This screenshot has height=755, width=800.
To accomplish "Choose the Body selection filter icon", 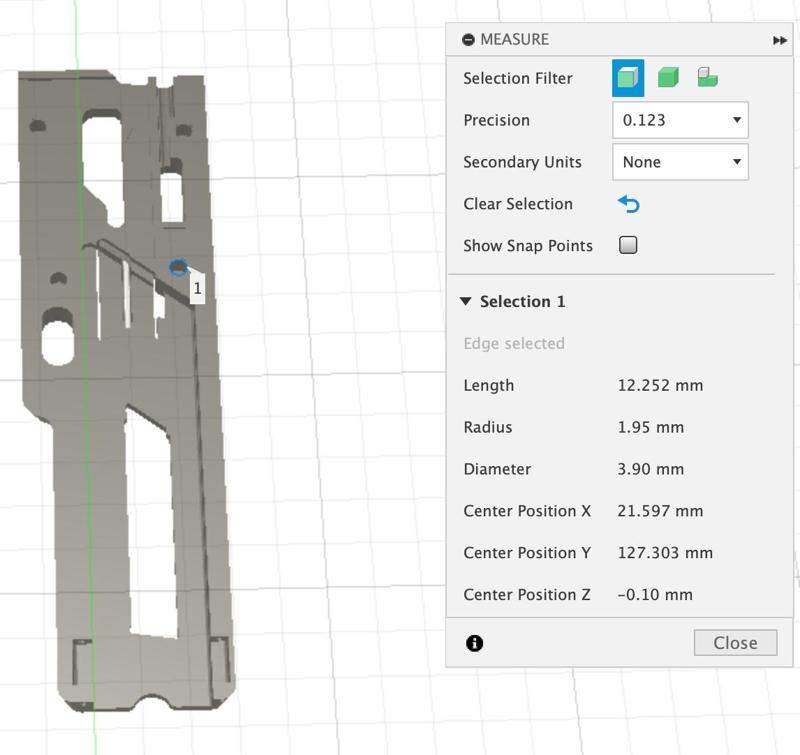I will click(x=668, y=78).
